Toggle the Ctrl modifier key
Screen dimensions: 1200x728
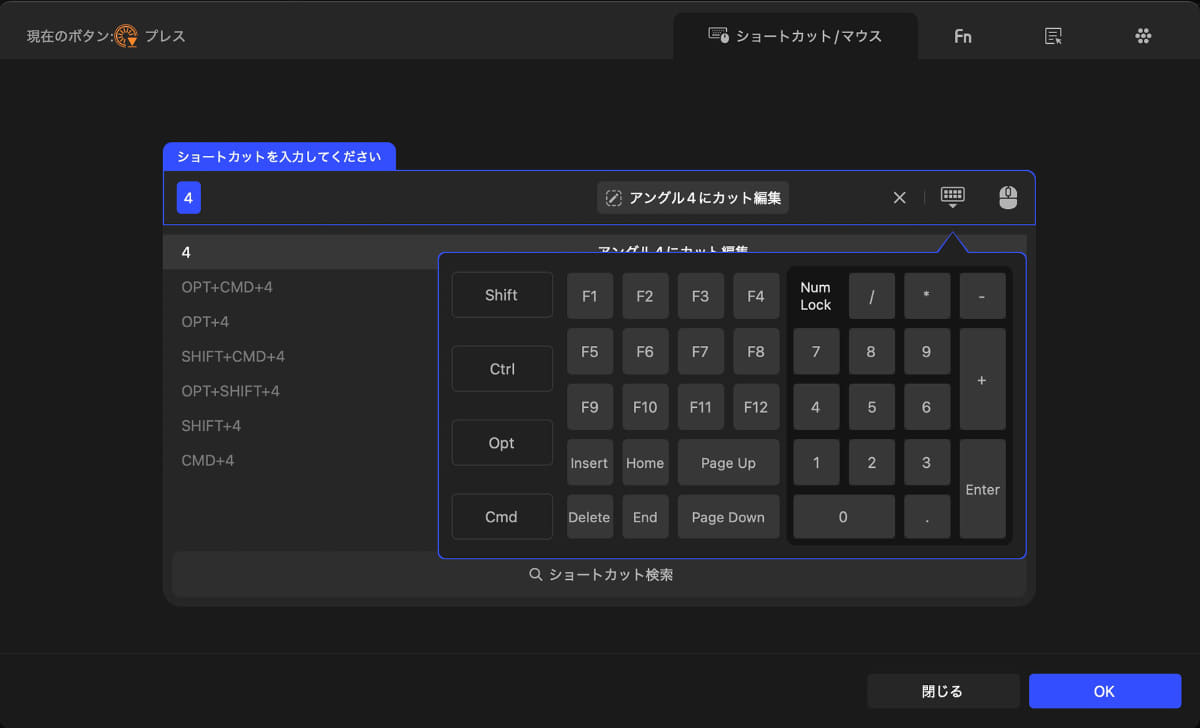[x=502, y=369]
